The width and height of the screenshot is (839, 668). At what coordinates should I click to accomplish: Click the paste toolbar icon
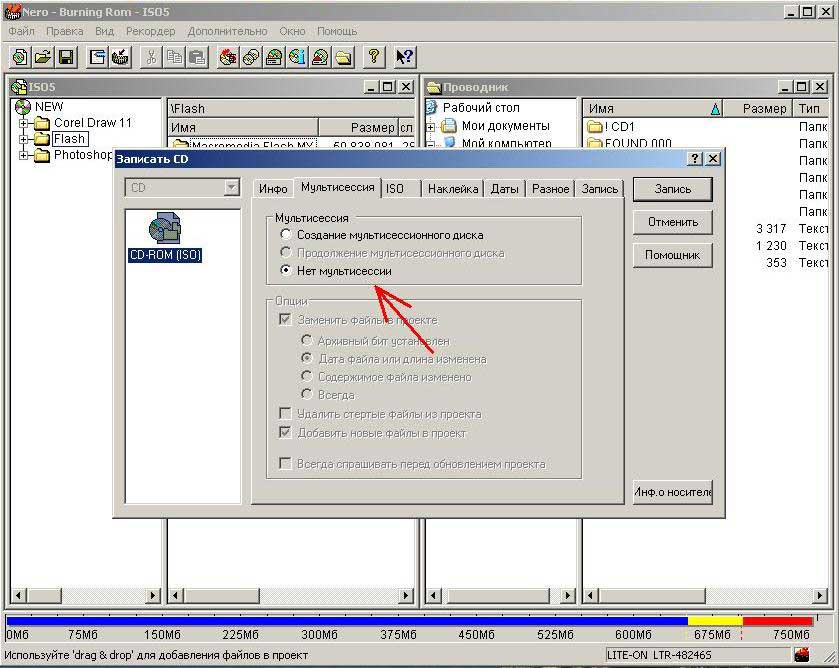point(197,57)
